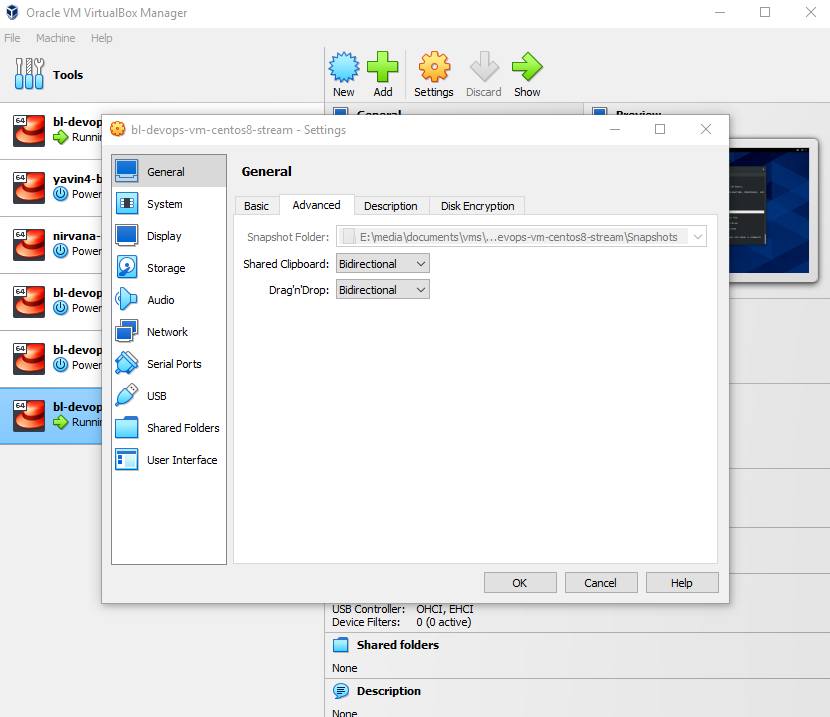The image size is (830, 717).
Task: Open Network category in Settings sidebar
Action: [x=169, y=332]
